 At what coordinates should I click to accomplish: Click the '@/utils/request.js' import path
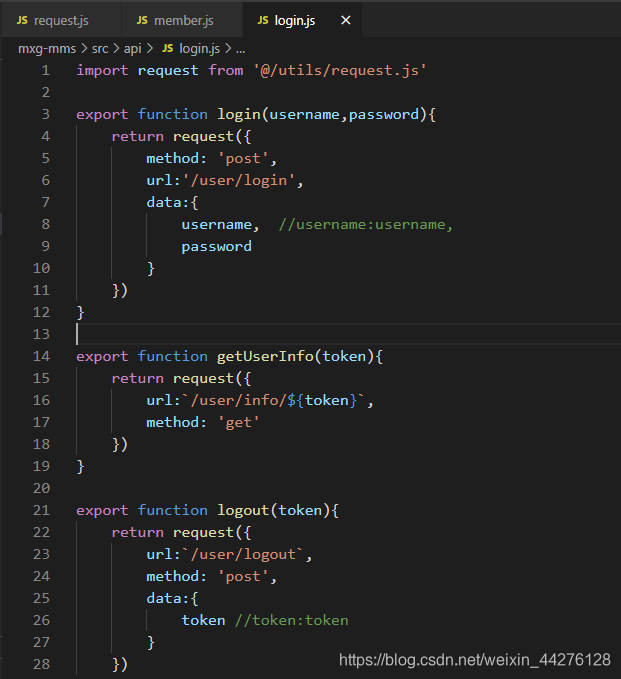[340, 70]
